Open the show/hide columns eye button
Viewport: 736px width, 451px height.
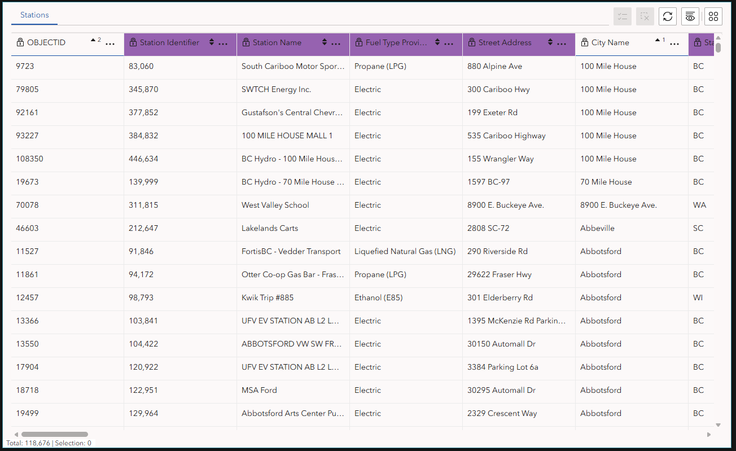(x=690, y=16)
